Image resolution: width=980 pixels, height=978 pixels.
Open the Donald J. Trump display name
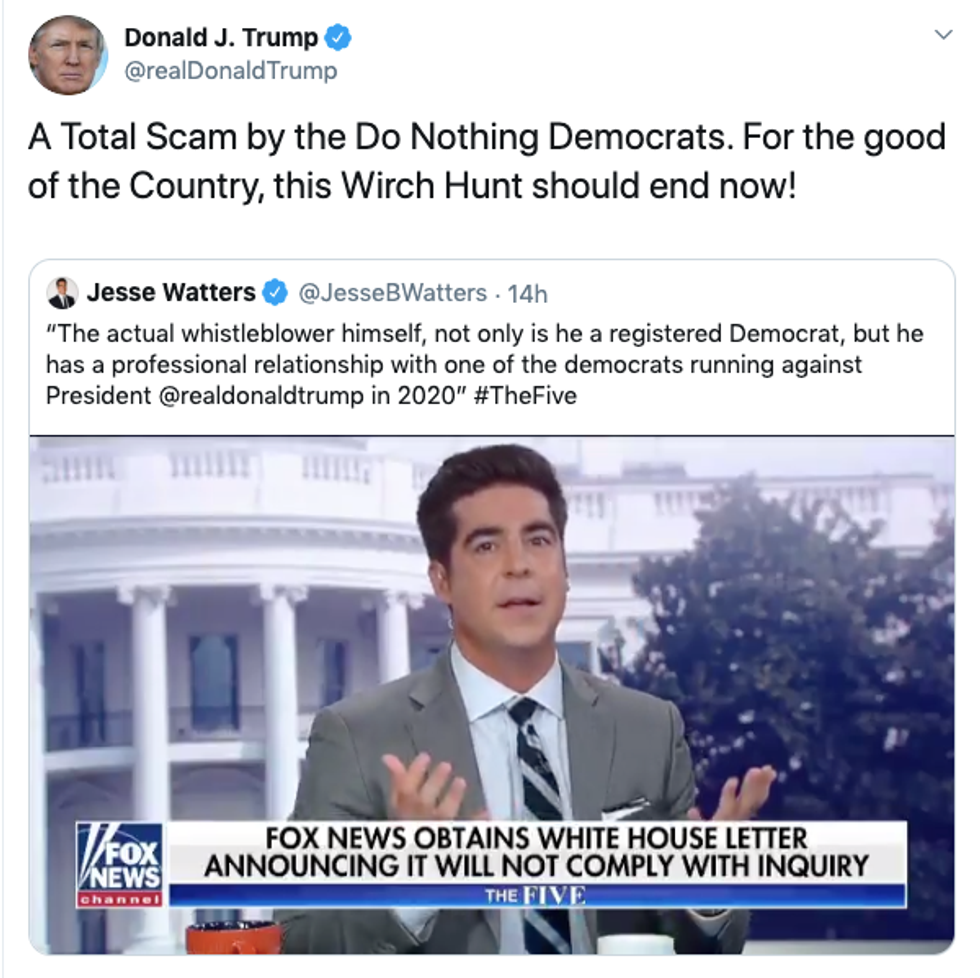[221, 37]
